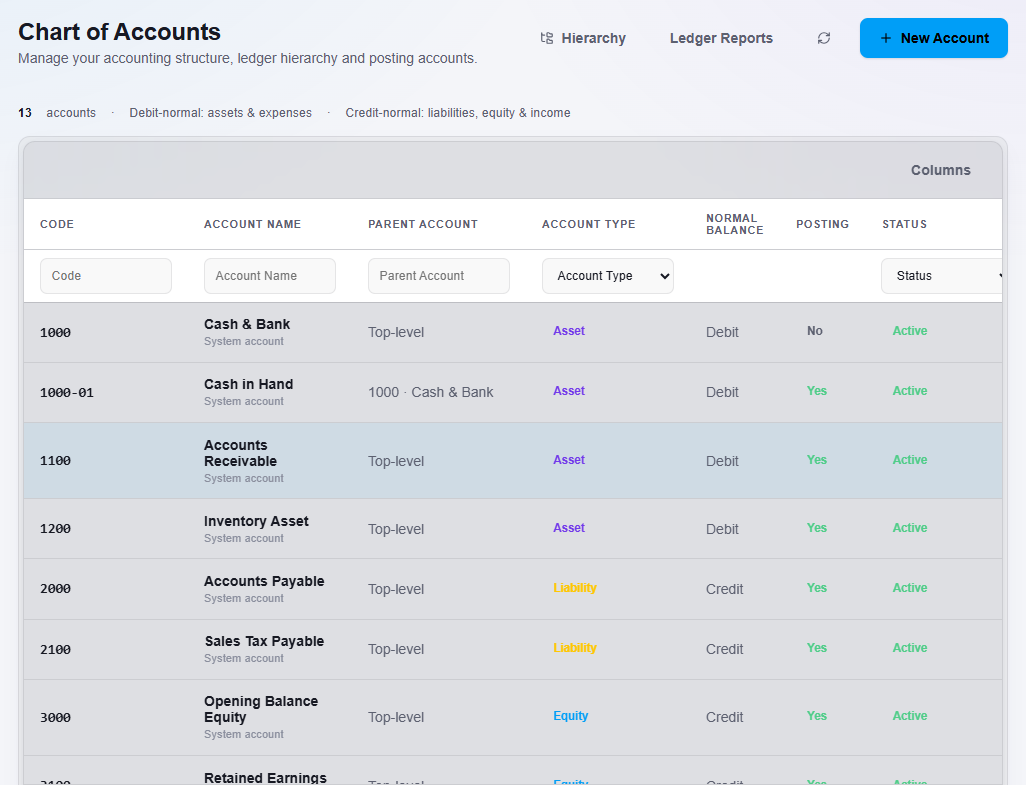
Task: Select the Inventory Asset account name
Action: pos(256,521)
